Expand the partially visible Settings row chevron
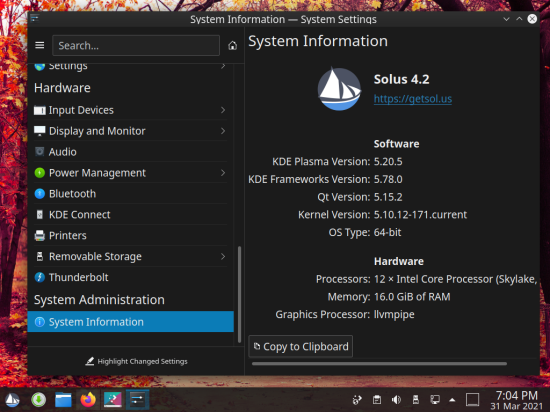550x412 pixels. (x=223, y=66)
